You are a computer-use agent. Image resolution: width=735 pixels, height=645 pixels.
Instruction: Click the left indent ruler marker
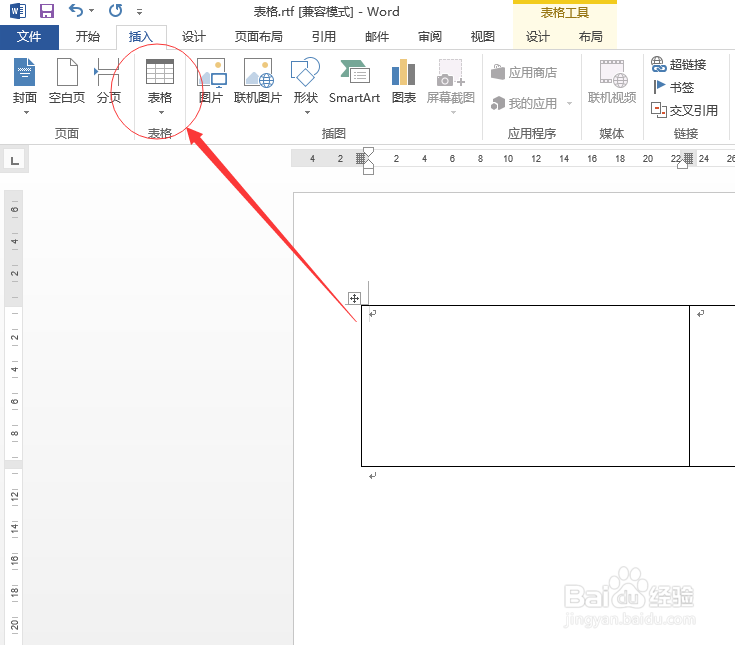tap(368, 172)
